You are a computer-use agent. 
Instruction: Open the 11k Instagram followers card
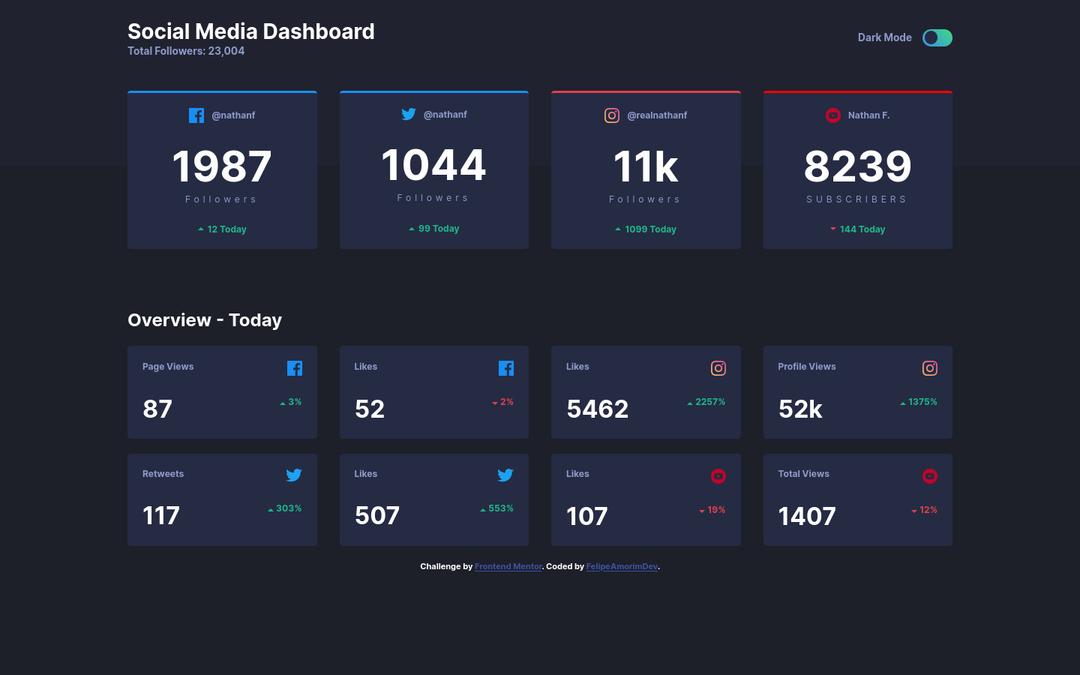click(x=646, y=170)
